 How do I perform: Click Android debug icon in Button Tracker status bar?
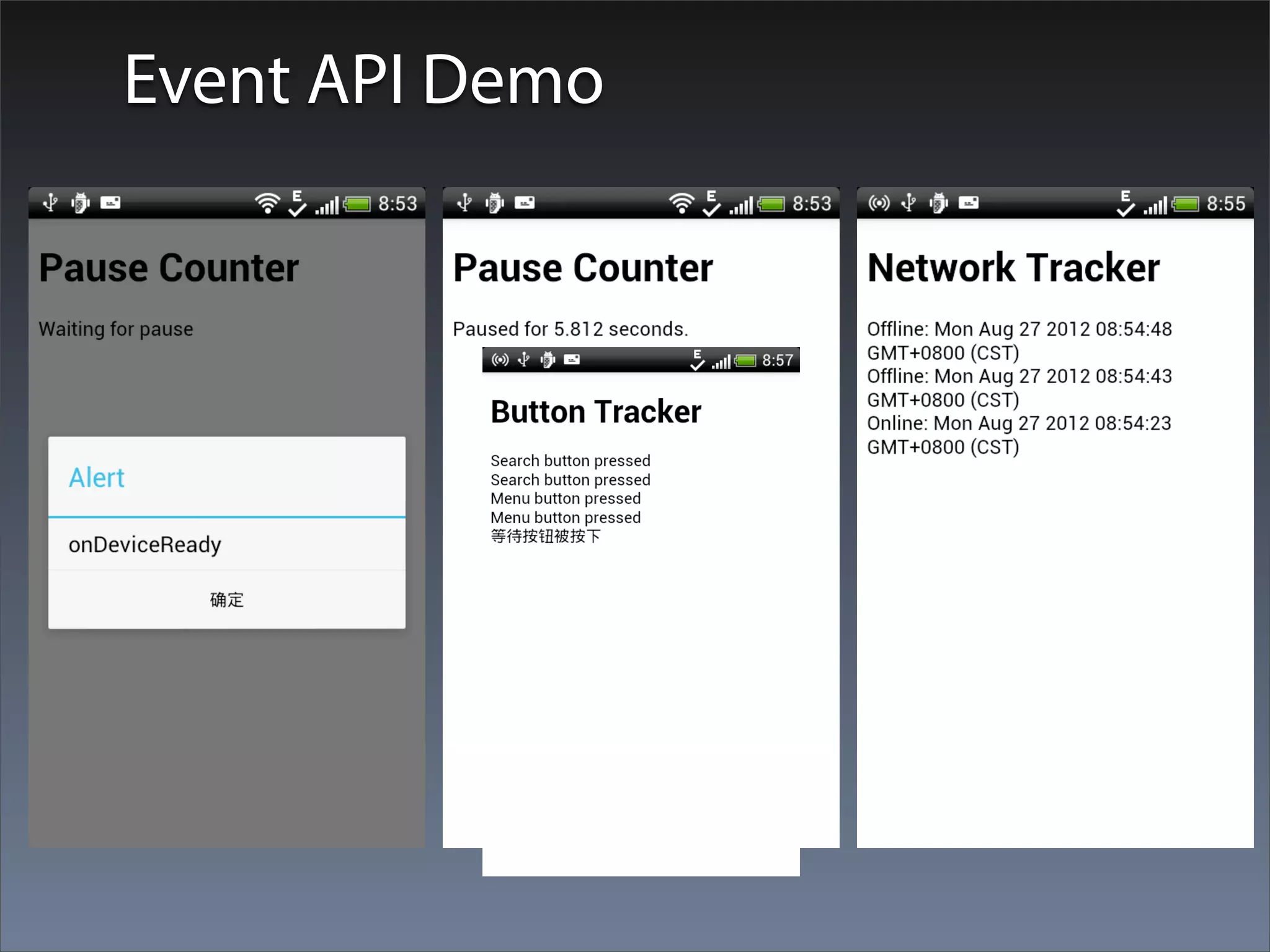(x=548, y=359)
